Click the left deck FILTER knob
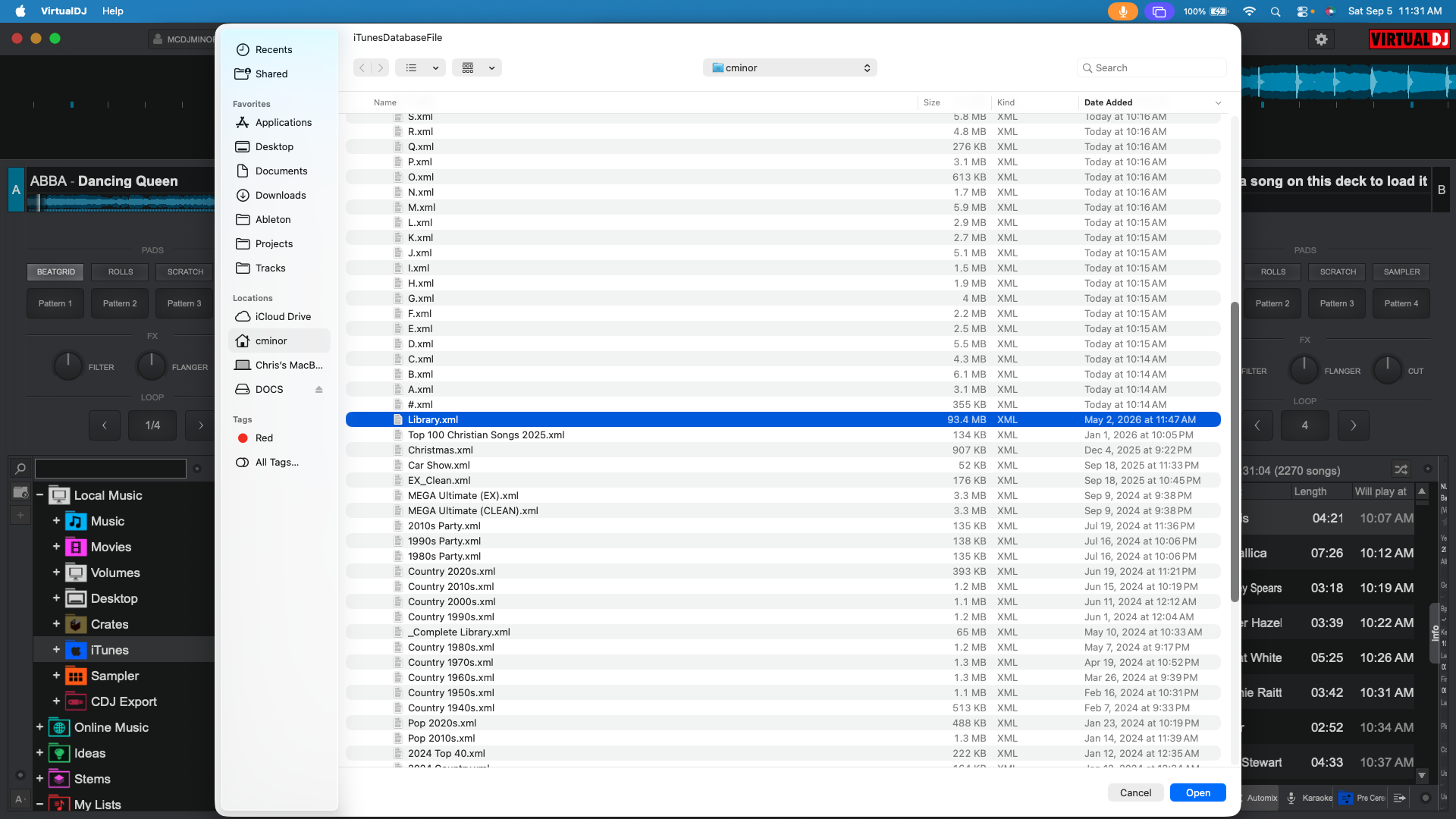 (67, 366)
